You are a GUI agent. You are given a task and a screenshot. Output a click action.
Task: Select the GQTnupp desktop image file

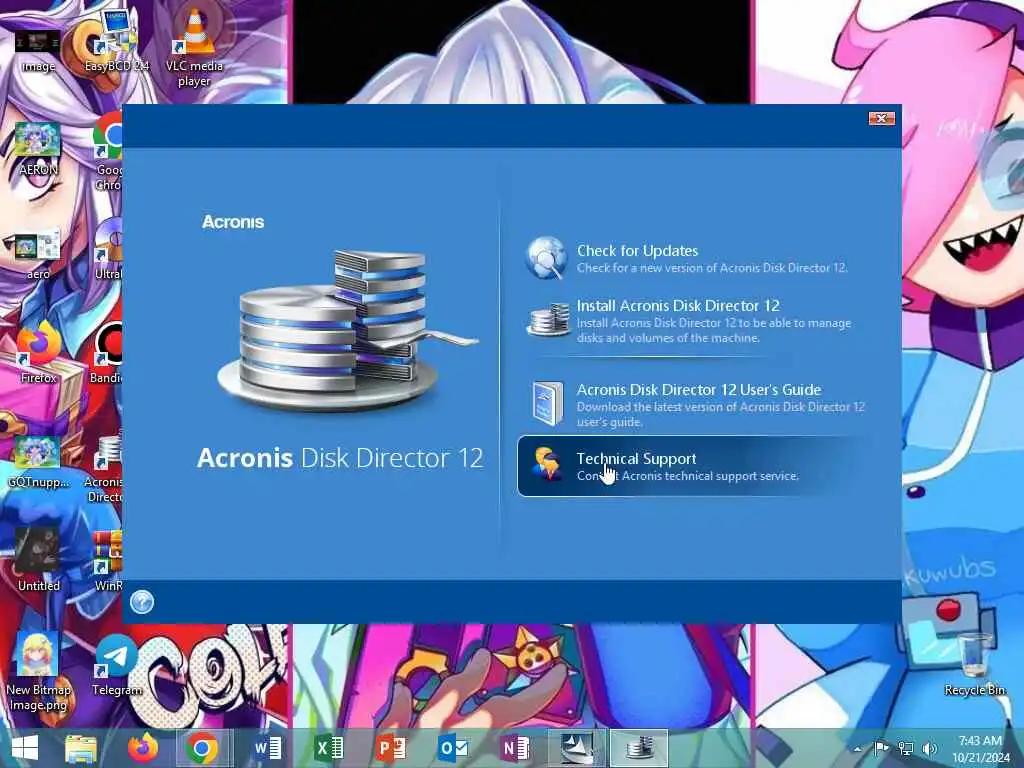(x=38, y=461)
